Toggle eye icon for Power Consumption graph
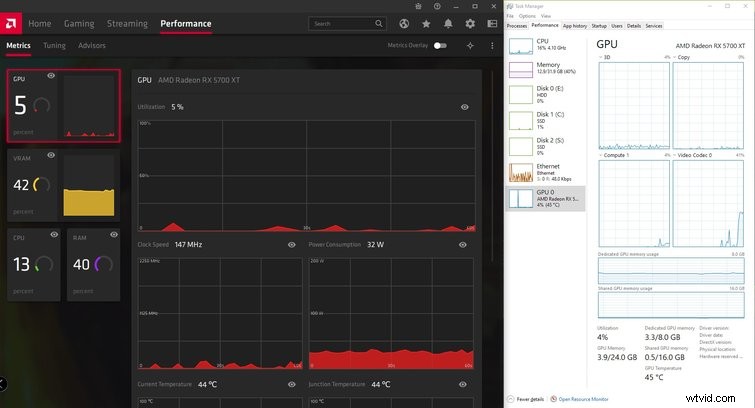Image resolution: width=755 pixels, height=408 pixels. (463, 245)
